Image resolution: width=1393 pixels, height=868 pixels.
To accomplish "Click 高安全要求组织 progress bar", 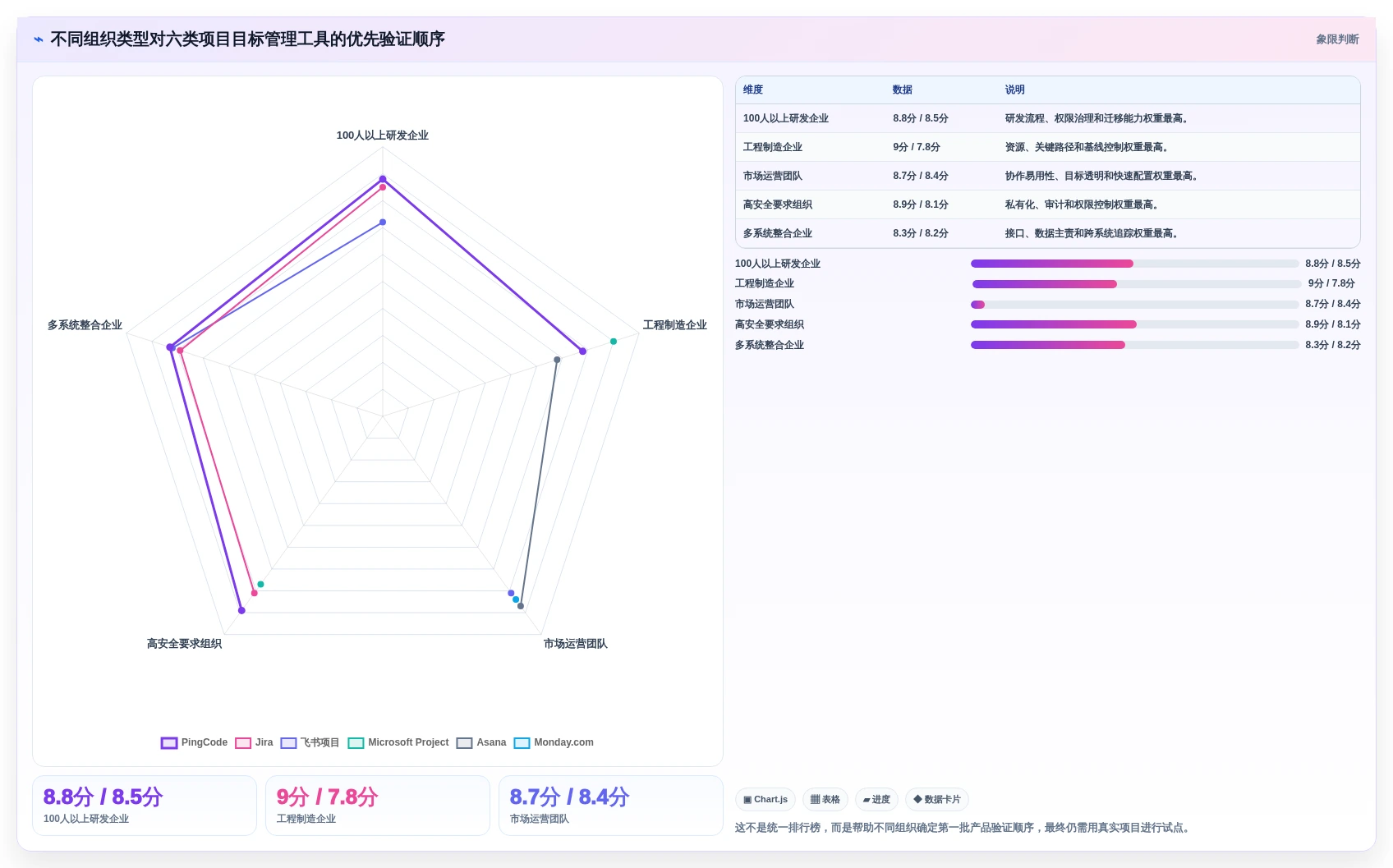I will [1135, 324].
